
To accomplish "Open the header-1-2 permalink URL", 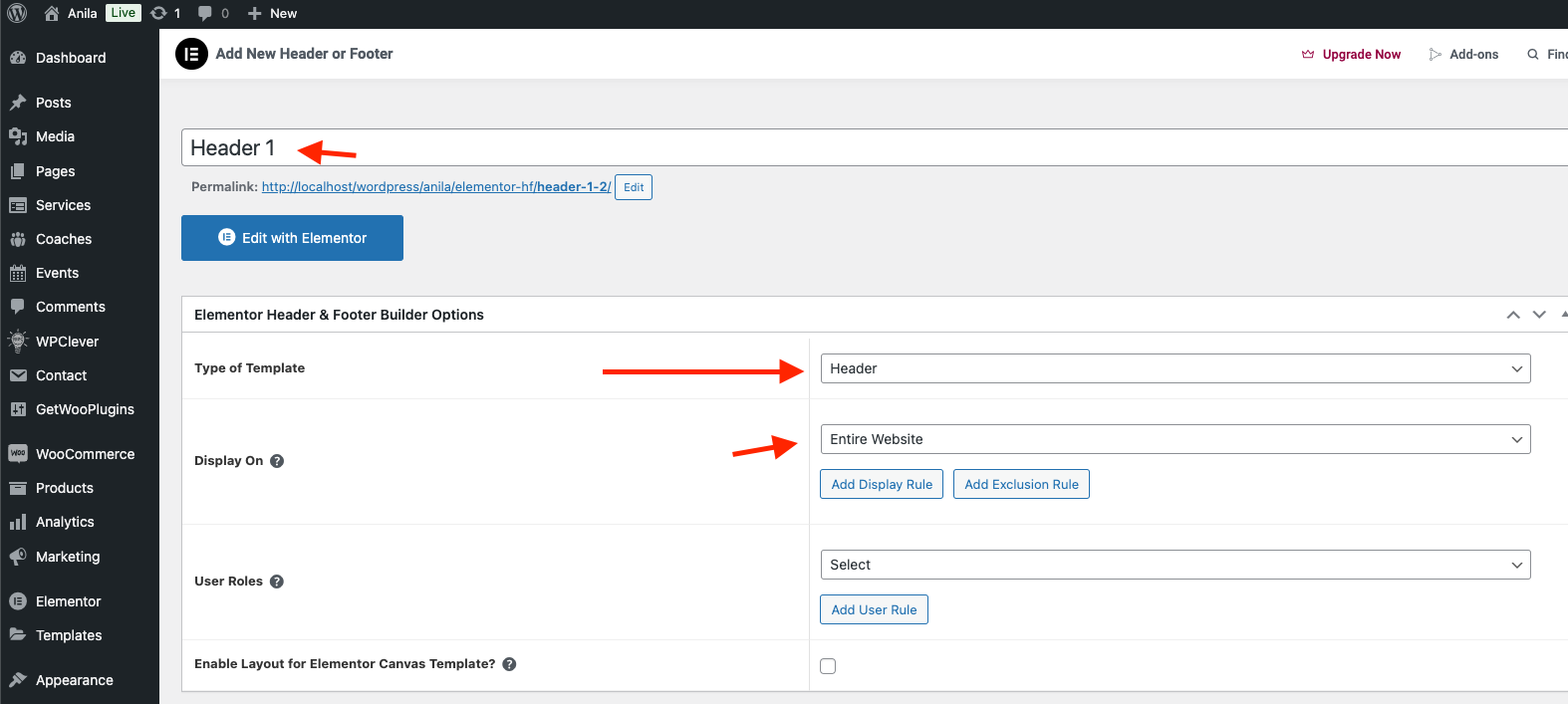I will 435,187.
